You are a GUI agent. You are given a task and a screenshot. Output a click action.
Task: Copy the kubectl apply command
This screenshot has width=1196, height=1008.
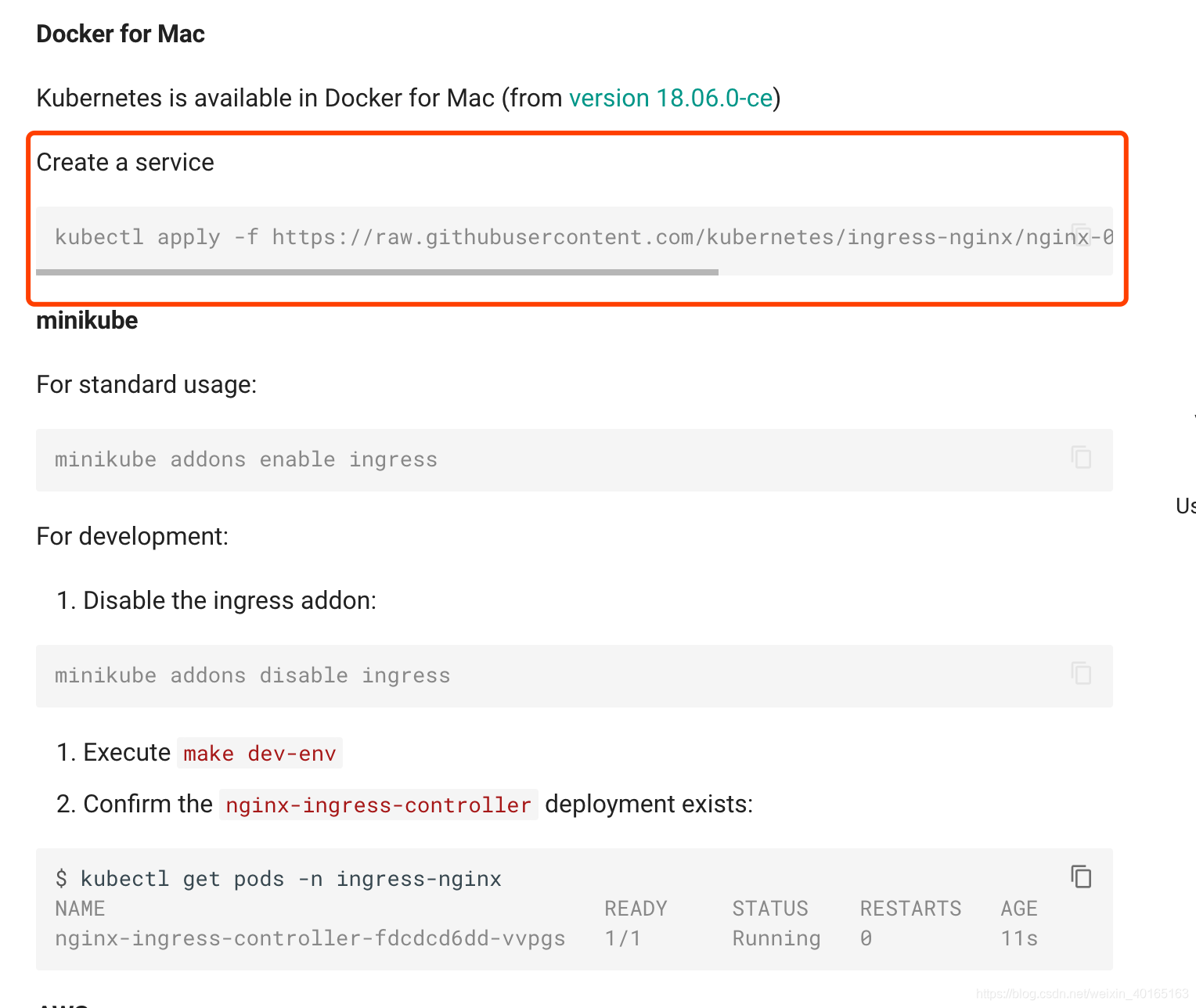coord(1081,235)
